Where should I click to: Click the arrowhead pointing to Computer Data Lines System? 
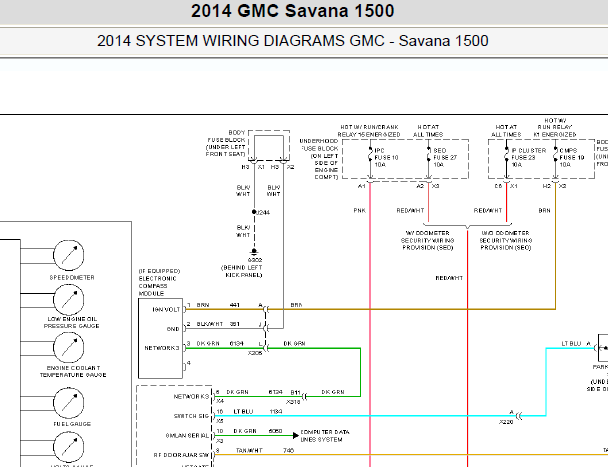pos(295,435)
